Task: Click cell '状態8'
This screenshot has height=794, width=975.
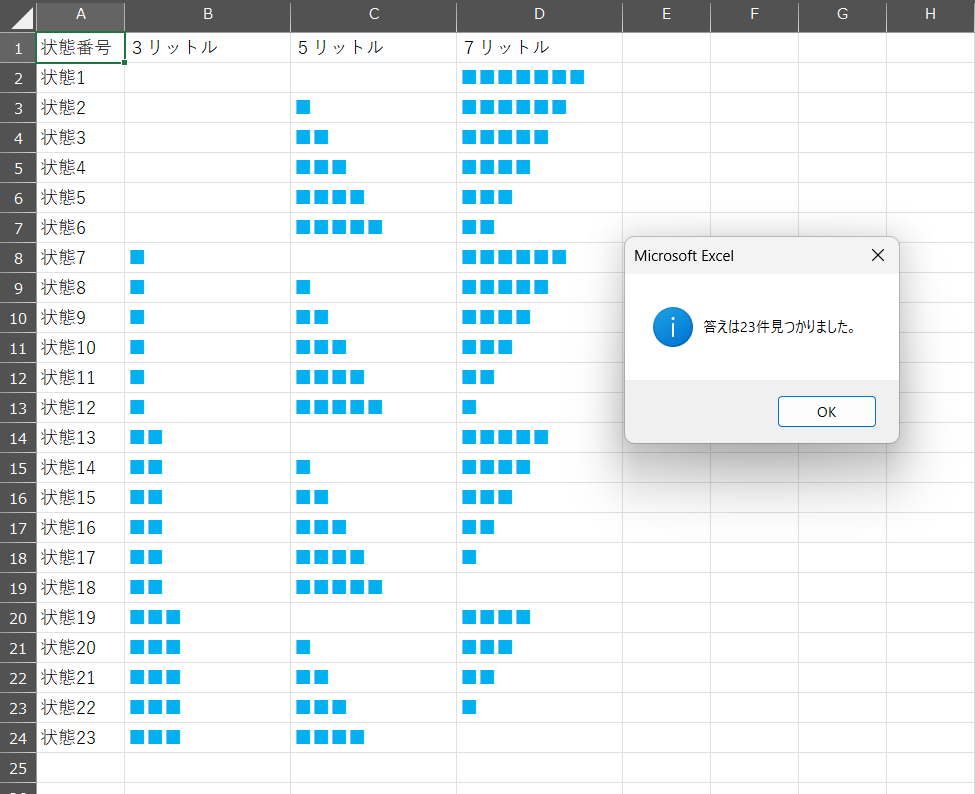Action: 80,287
